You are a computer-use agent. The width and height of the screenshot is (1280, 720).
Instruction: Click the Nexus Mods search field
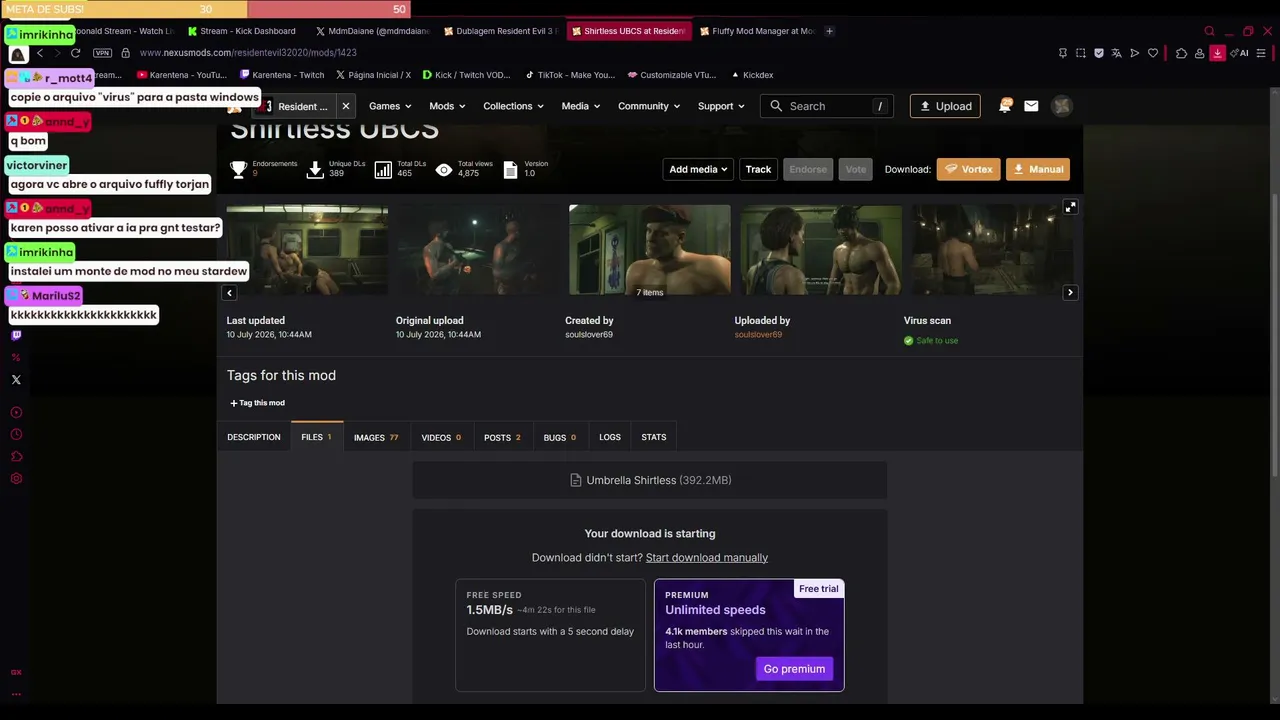tap(827, 106)
